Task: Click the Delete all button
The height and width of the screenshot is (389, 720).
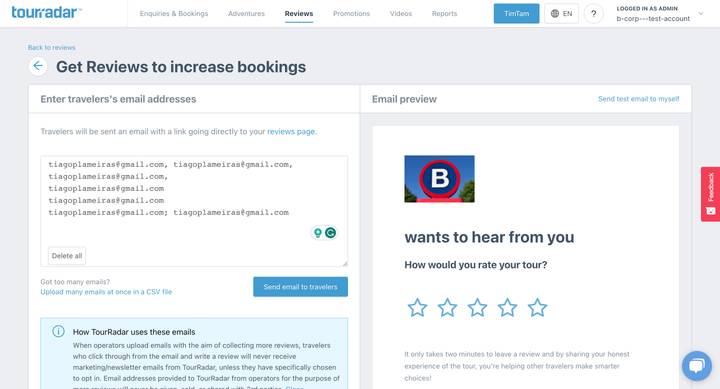Action: tap(67, 256)
